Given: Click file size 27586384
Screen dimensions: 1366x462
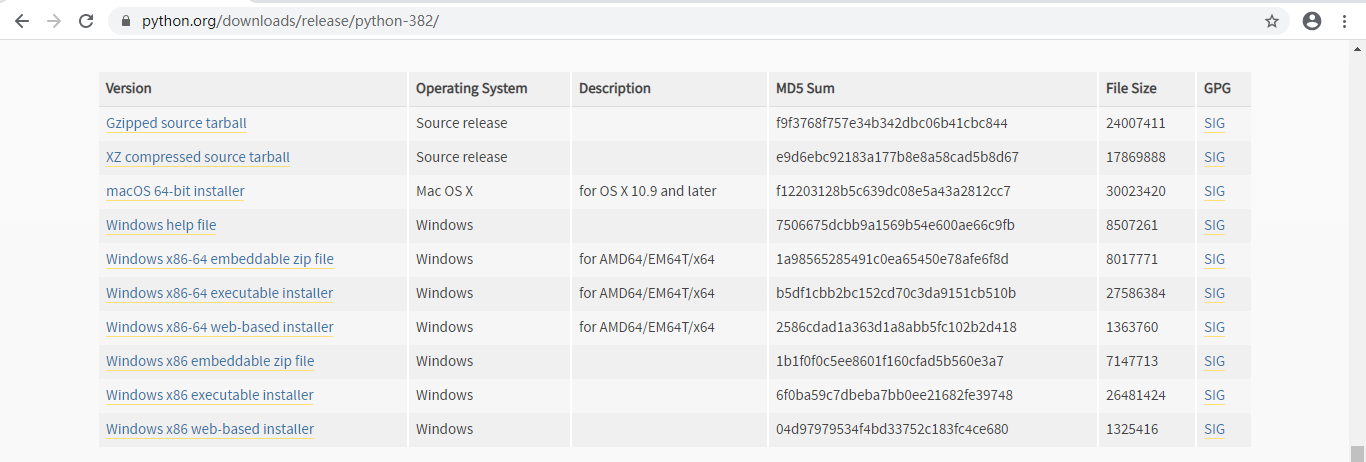Looking at the screenshot, I should 1136,293.
